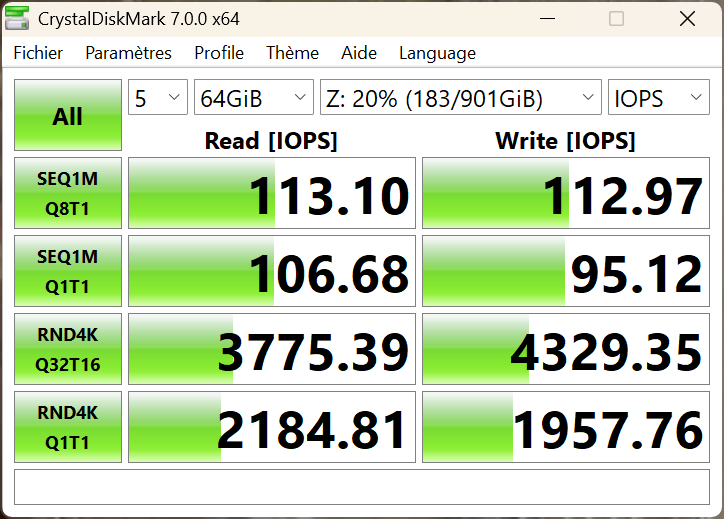Start all benchmarks with the All button
Image resolution: width=724 pixels, height=519 pixels.
coord(68,116)
